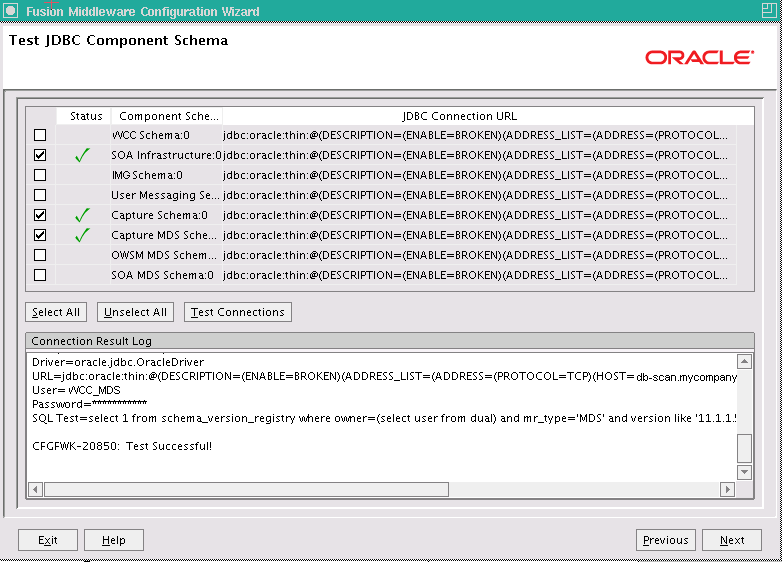Click the log scroll down arrow
This screenshot has height=562, width=782.
[x=744, y=472]
